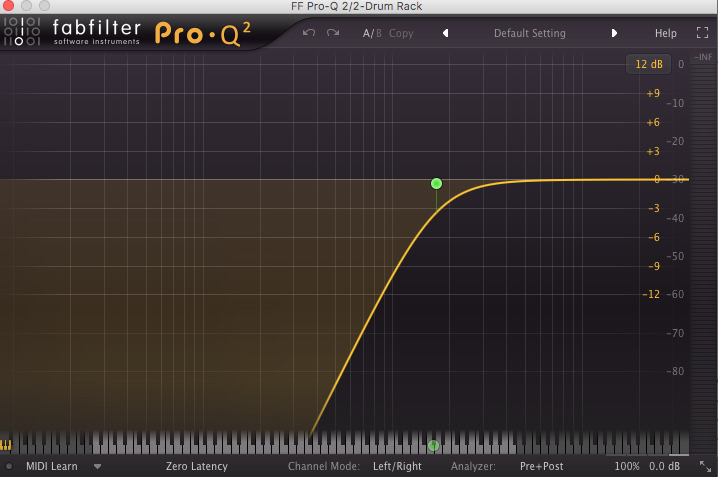Viewport: 718px width, 477px height.
Task: Click the window resize corner icon
Action: 705,466
